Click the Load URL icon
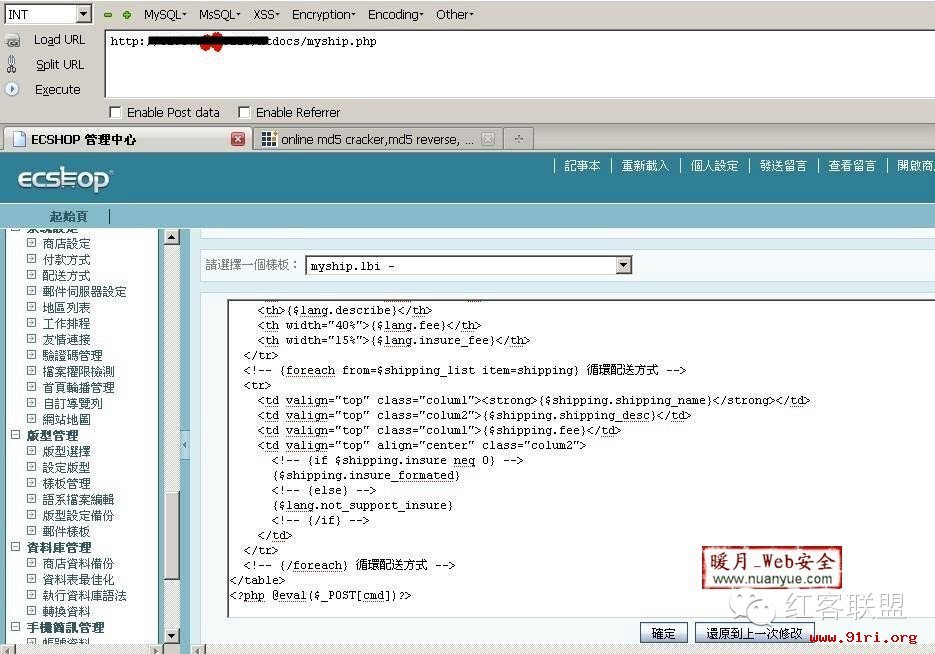This screenshot has width=935, height=654. 13,41
